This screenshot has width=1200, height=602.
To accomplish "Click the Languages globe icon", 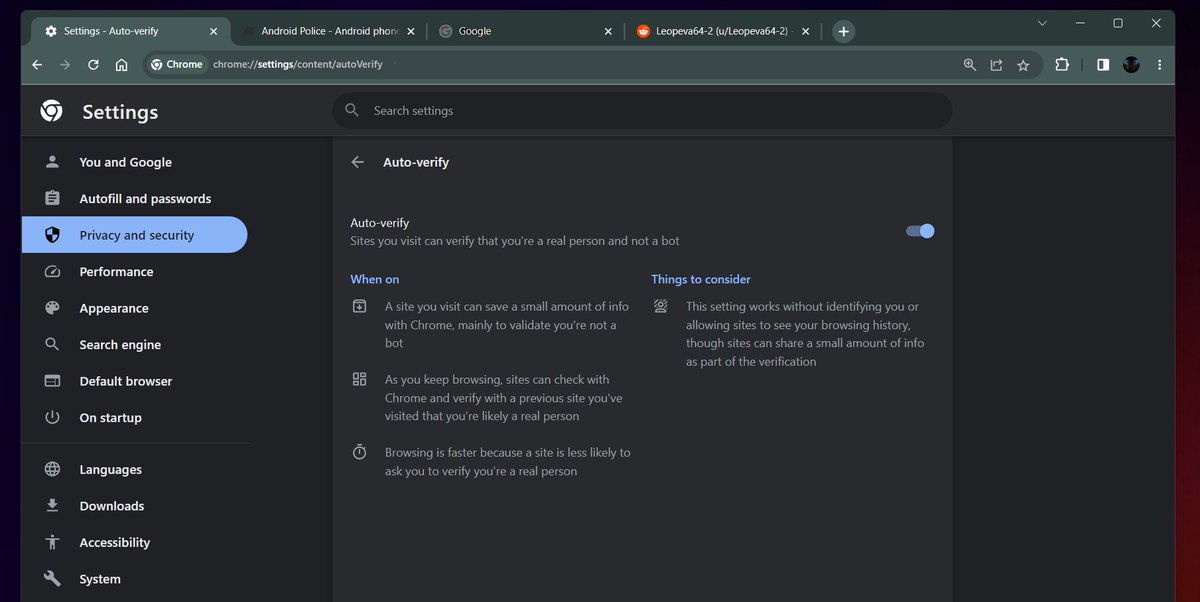I will 51,469.
